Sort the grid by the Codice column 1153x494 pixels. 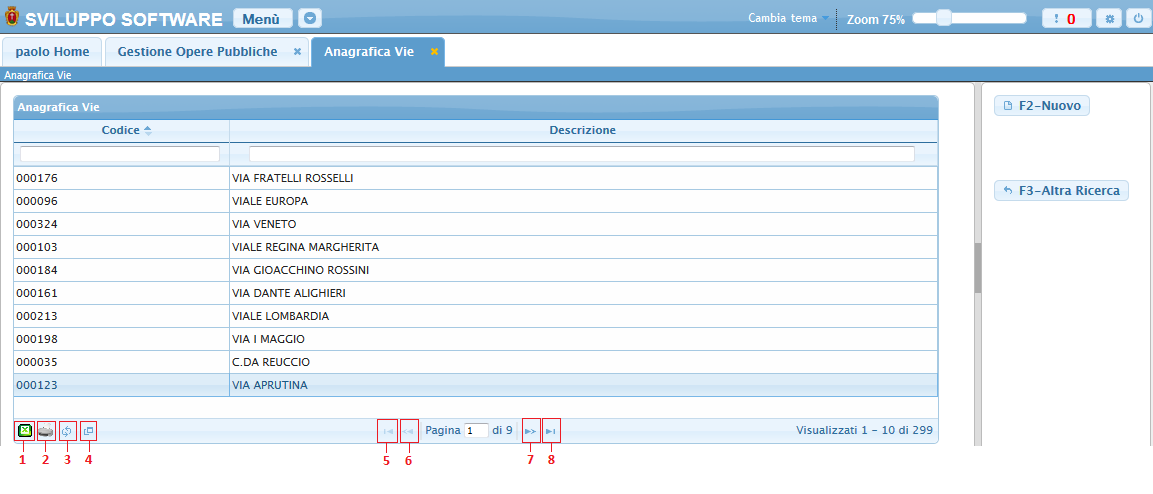click(x=121, y=130)
